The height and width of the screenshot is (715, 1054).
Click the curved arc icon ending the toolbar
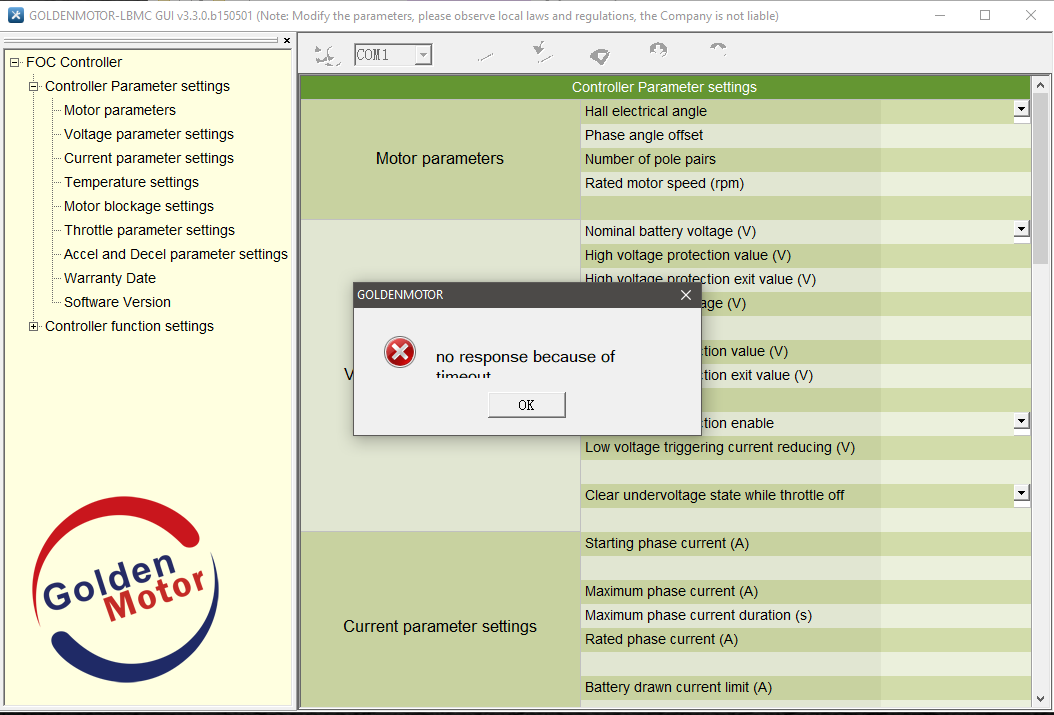click(x=718, y=49)
